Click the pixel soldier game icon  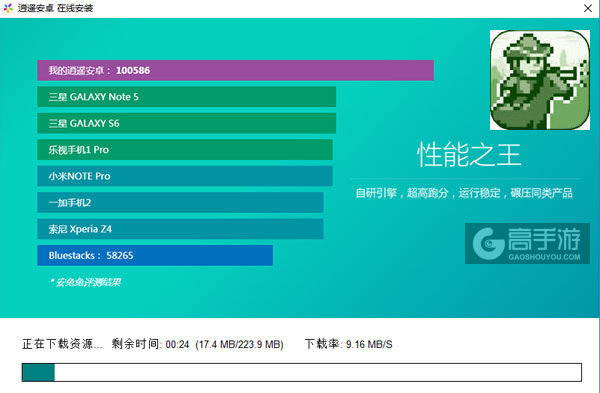click(540, 80)
